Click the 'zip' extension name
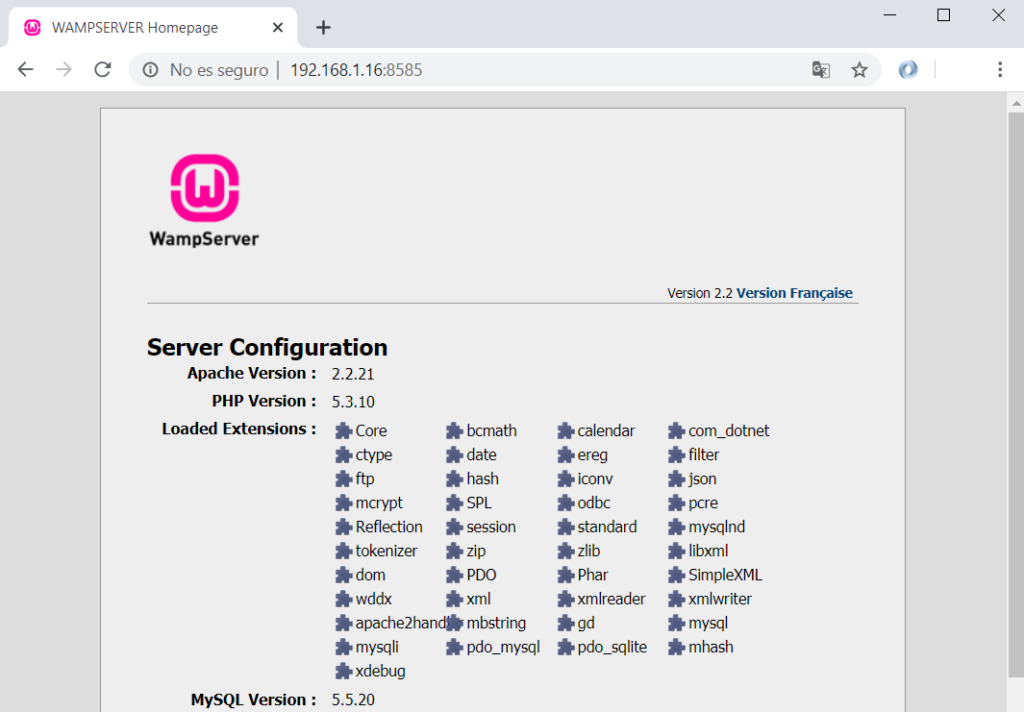The height and width of the screenshot is (712, 1024). [x=476, y=551]
